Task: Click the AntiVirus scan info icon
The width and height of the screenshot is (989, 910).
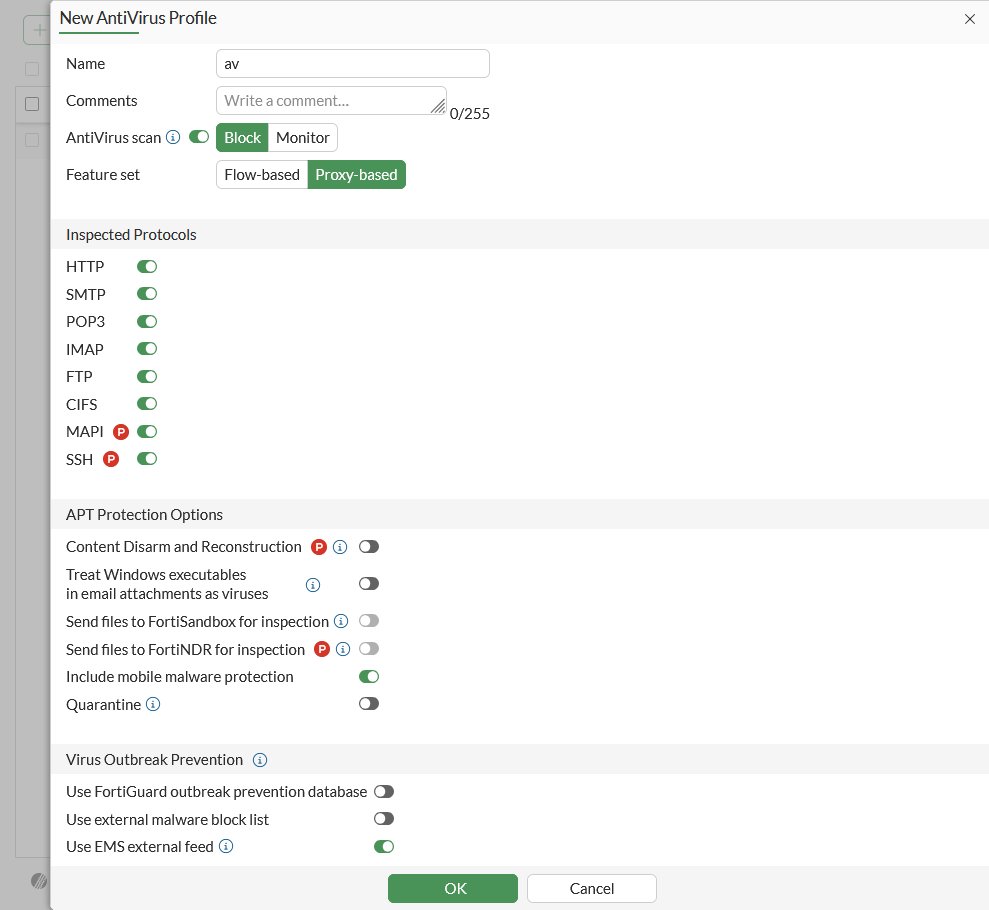Action: coord(173,137)
